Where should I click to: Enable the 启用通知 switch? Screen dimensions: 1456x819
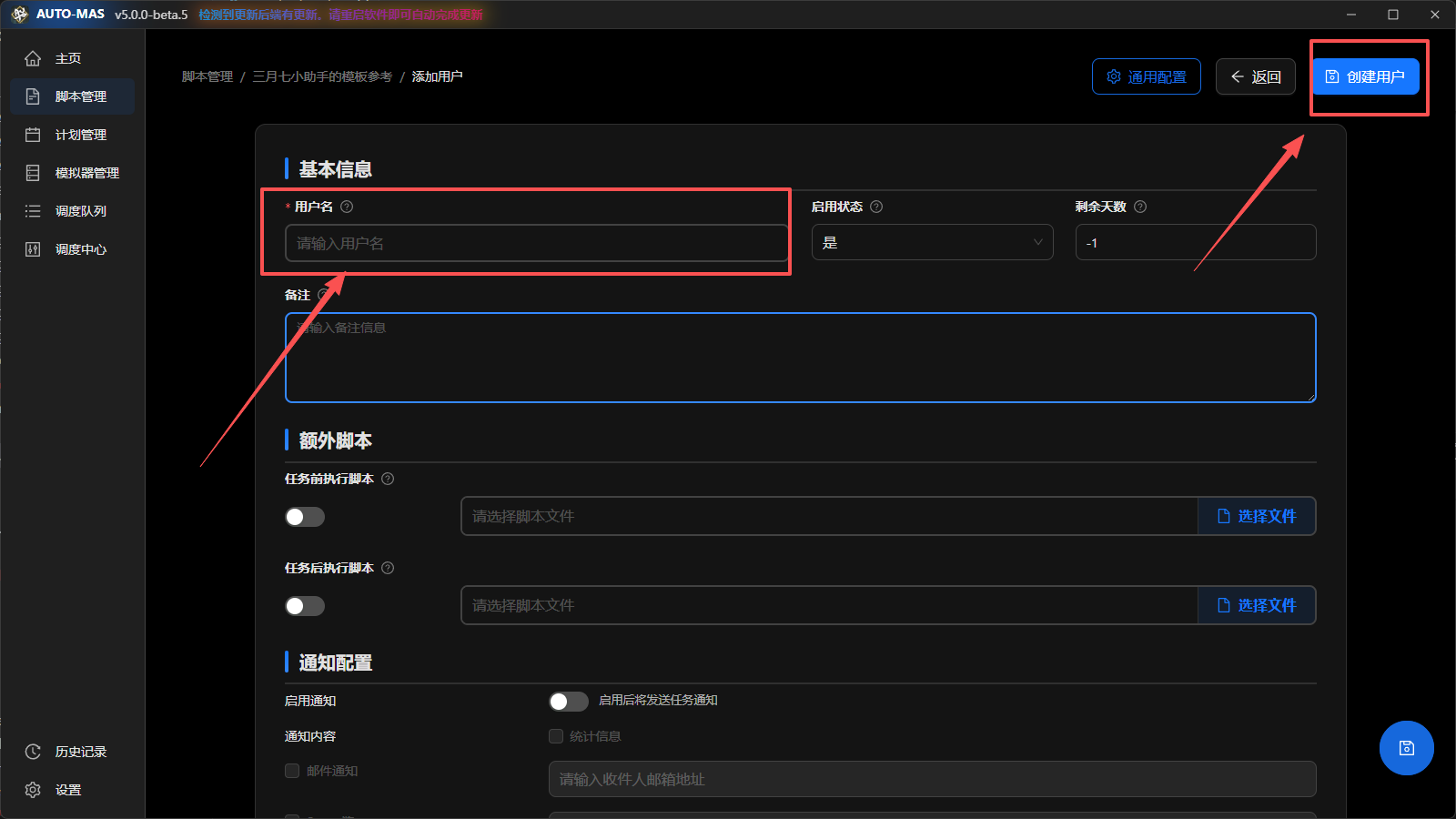point(568,701)
